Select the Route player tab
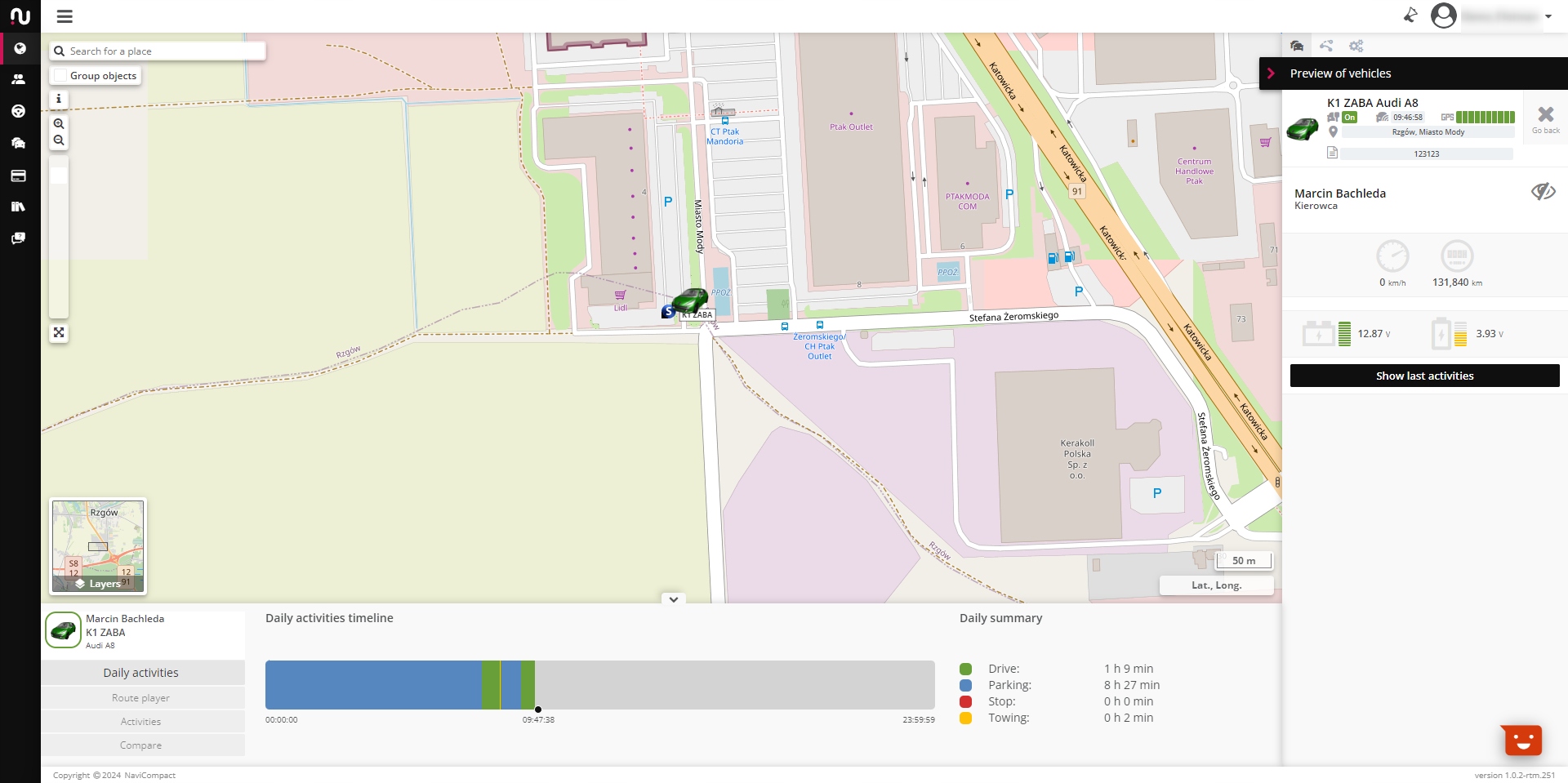The image size is (1568, 783). [143, 698]
